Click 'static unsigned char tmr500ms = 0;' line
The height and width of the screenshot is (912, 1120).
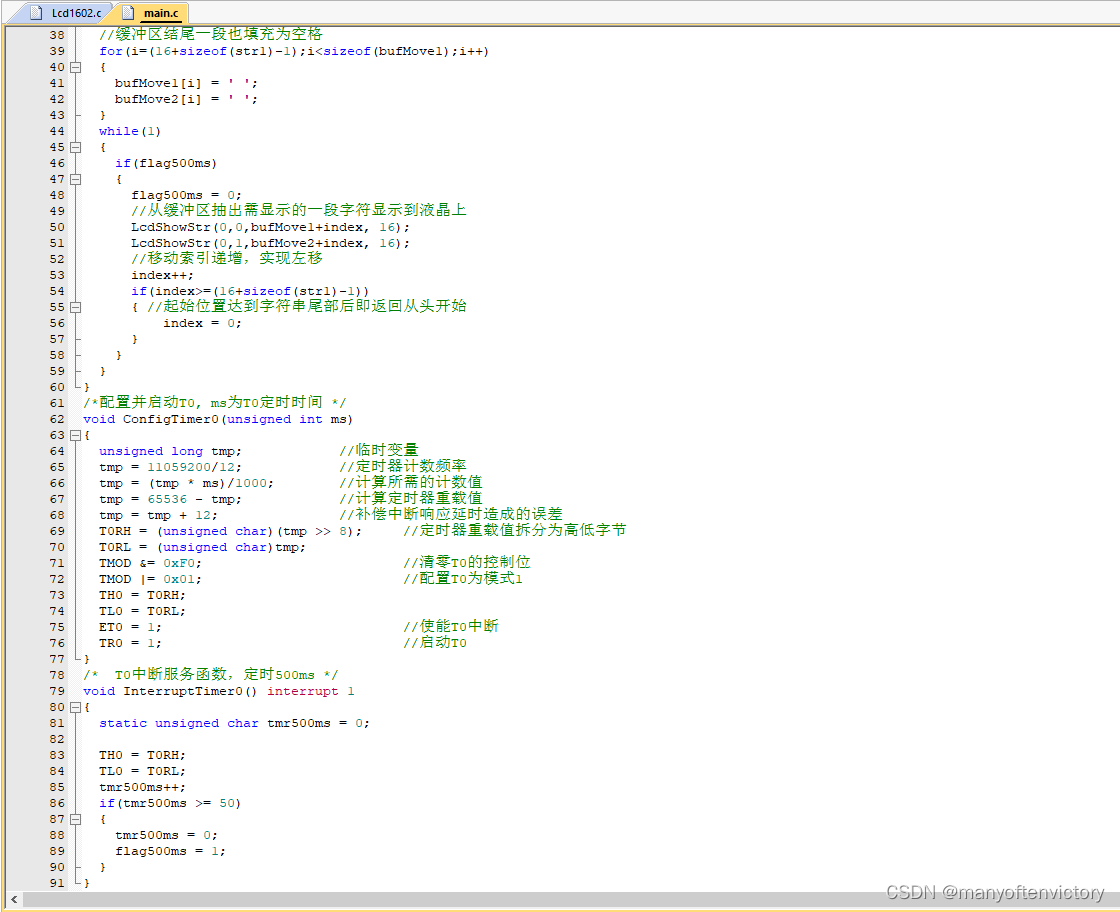click(234, 723)
